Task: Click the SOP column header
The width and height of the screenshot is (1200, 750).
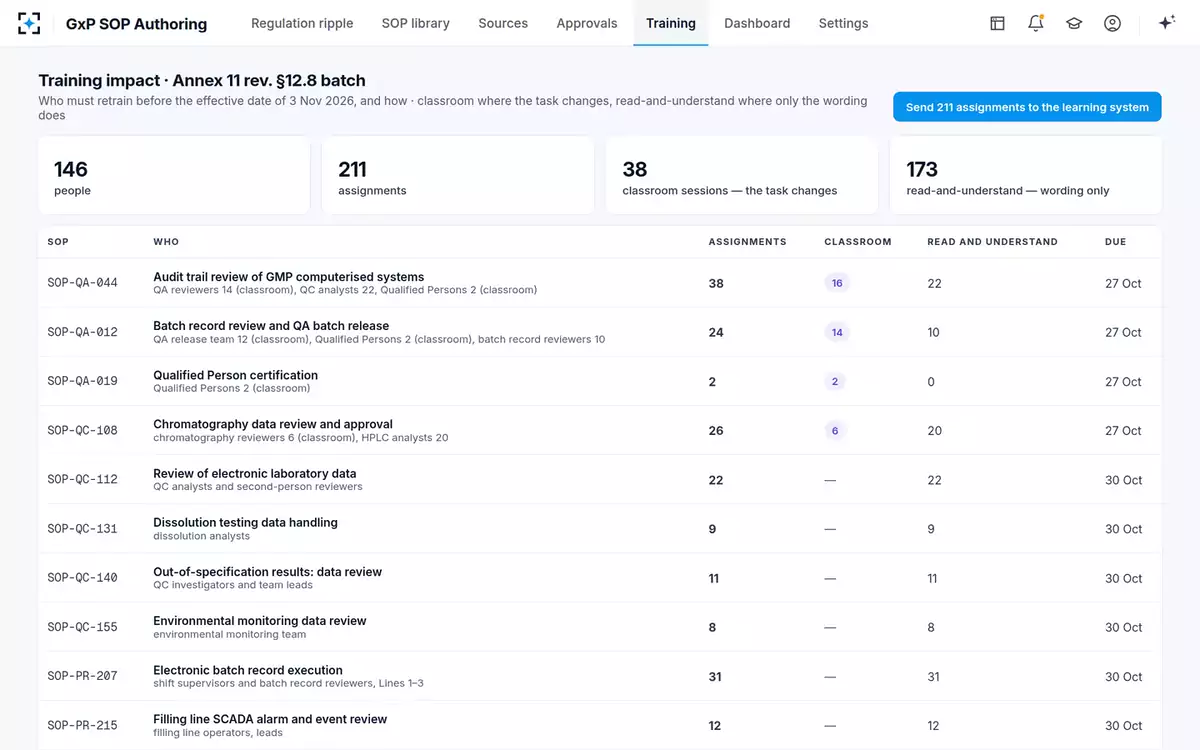Action: click(58, 242)
